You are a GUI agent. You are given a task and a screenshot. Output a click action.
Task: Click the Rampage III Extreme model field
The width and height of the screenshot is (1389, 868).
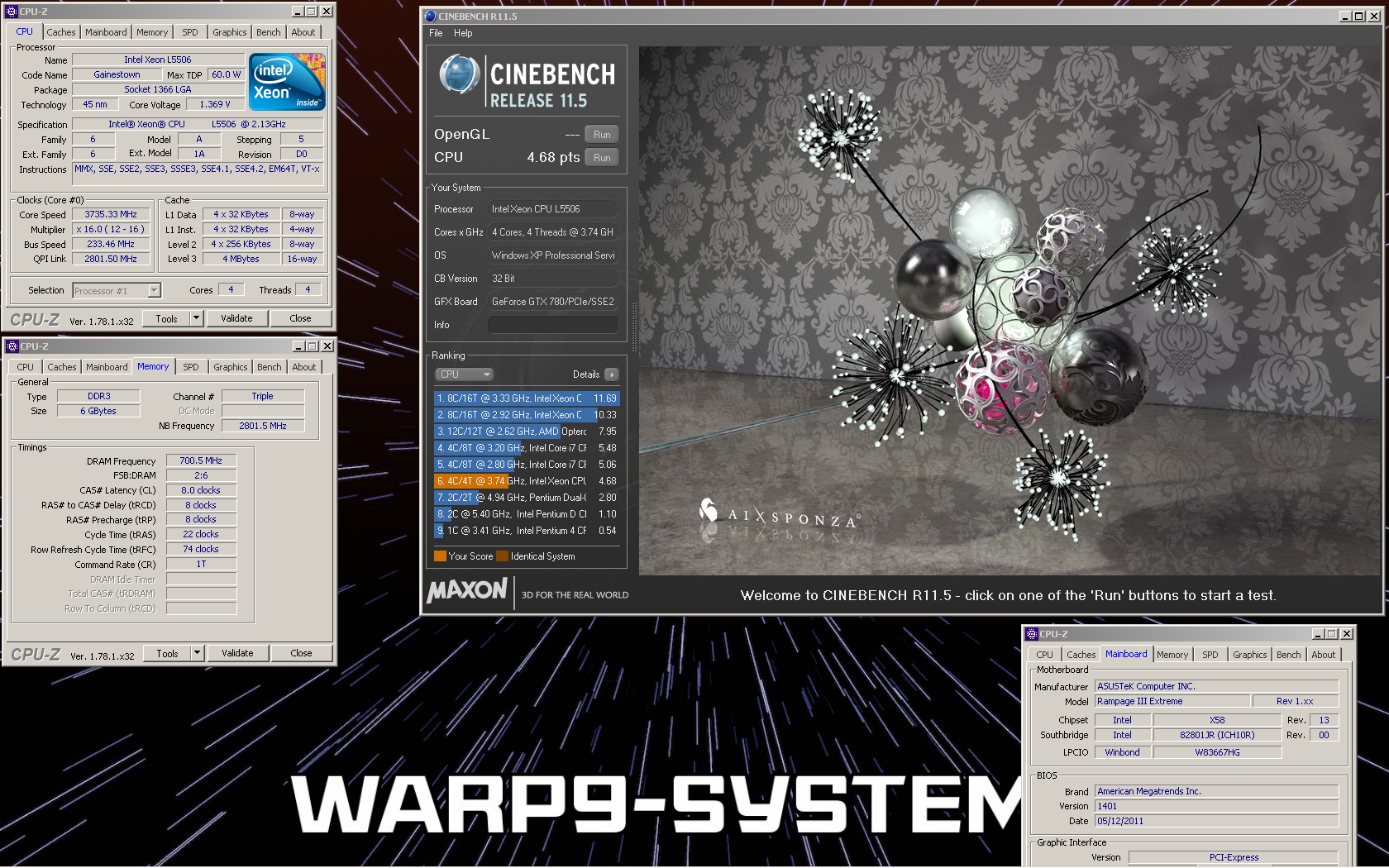pyautogui.click(x=1171, y=701)
